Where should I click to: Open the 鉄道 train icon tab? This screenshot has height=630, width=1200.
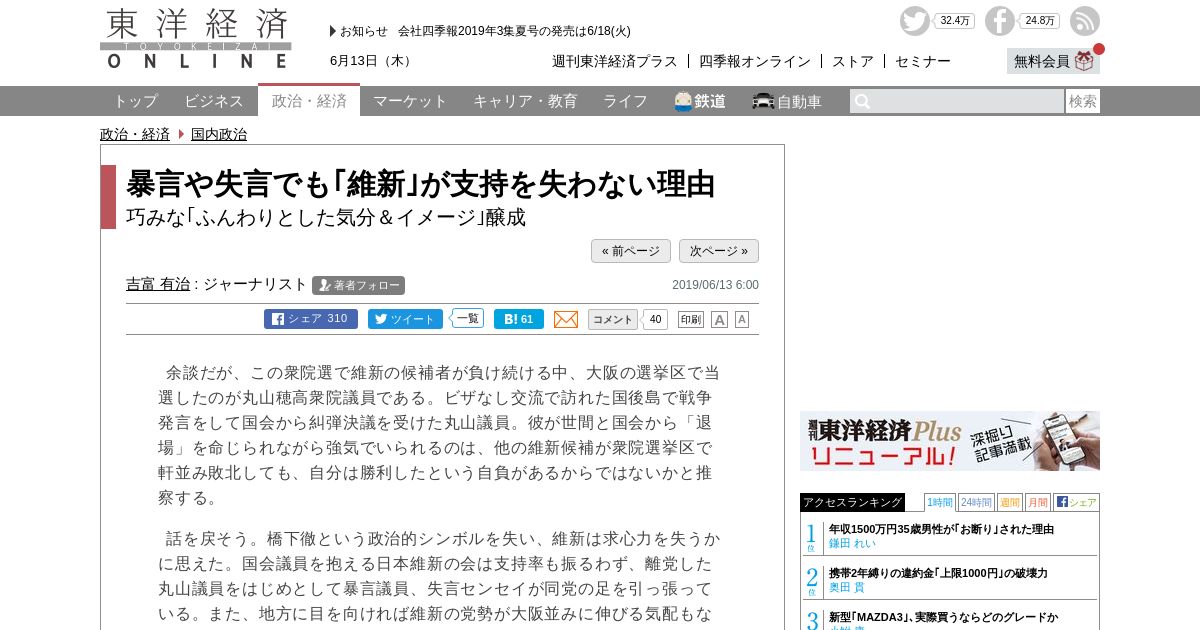pos(700,101)
